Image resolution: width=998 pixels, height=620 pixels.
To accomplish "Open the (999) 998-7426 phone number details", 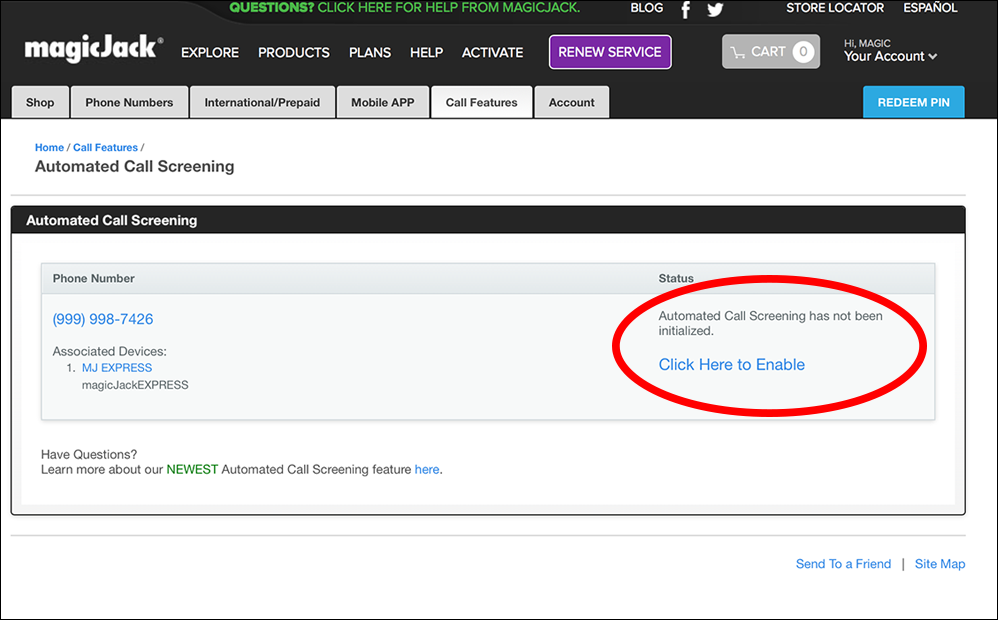I will (103, 318).
